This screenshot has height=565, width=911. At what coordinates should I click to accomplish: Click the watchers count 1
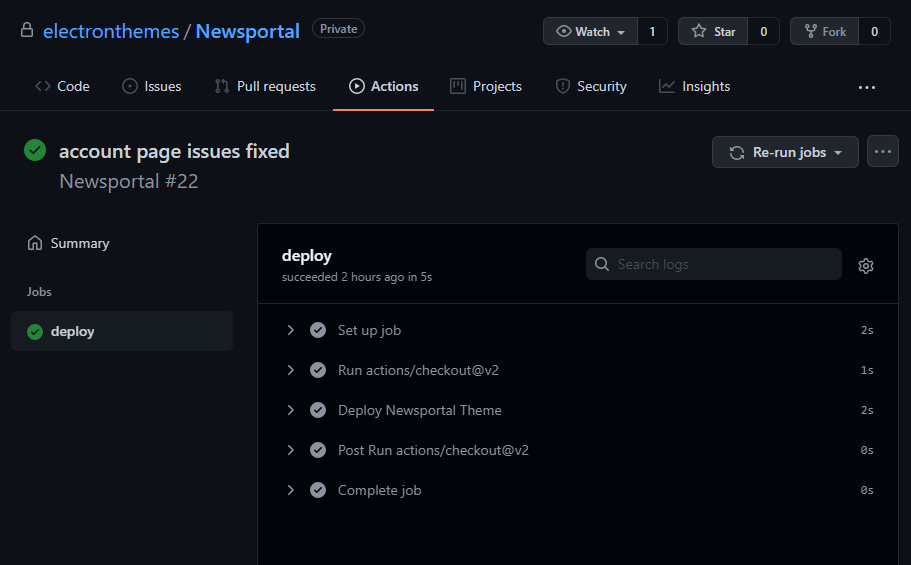(652, 31)
